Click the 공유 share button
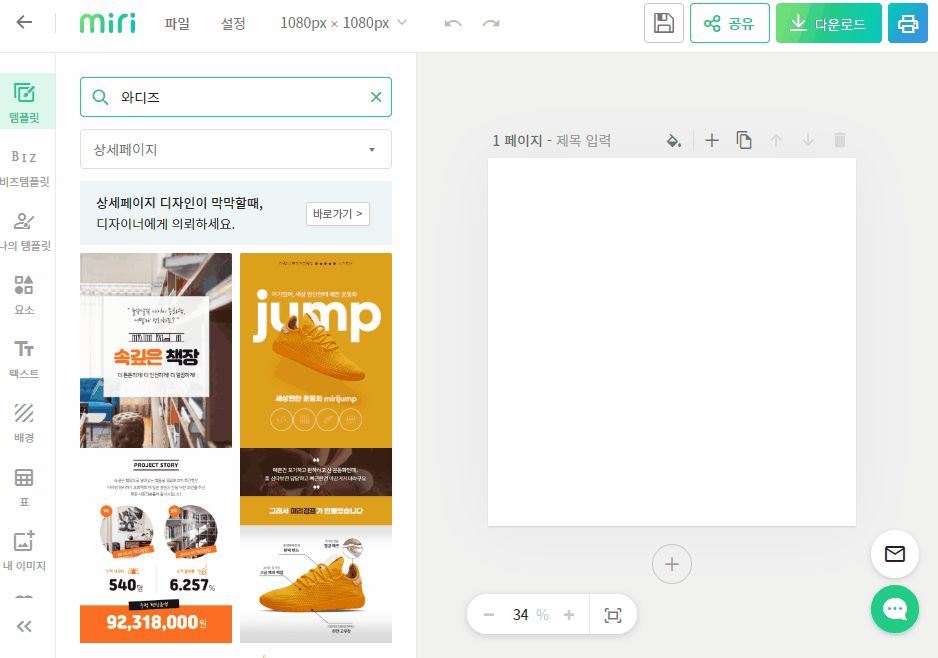Image resolution: width=938 pixels, height=658 pixels. [729, 23]
